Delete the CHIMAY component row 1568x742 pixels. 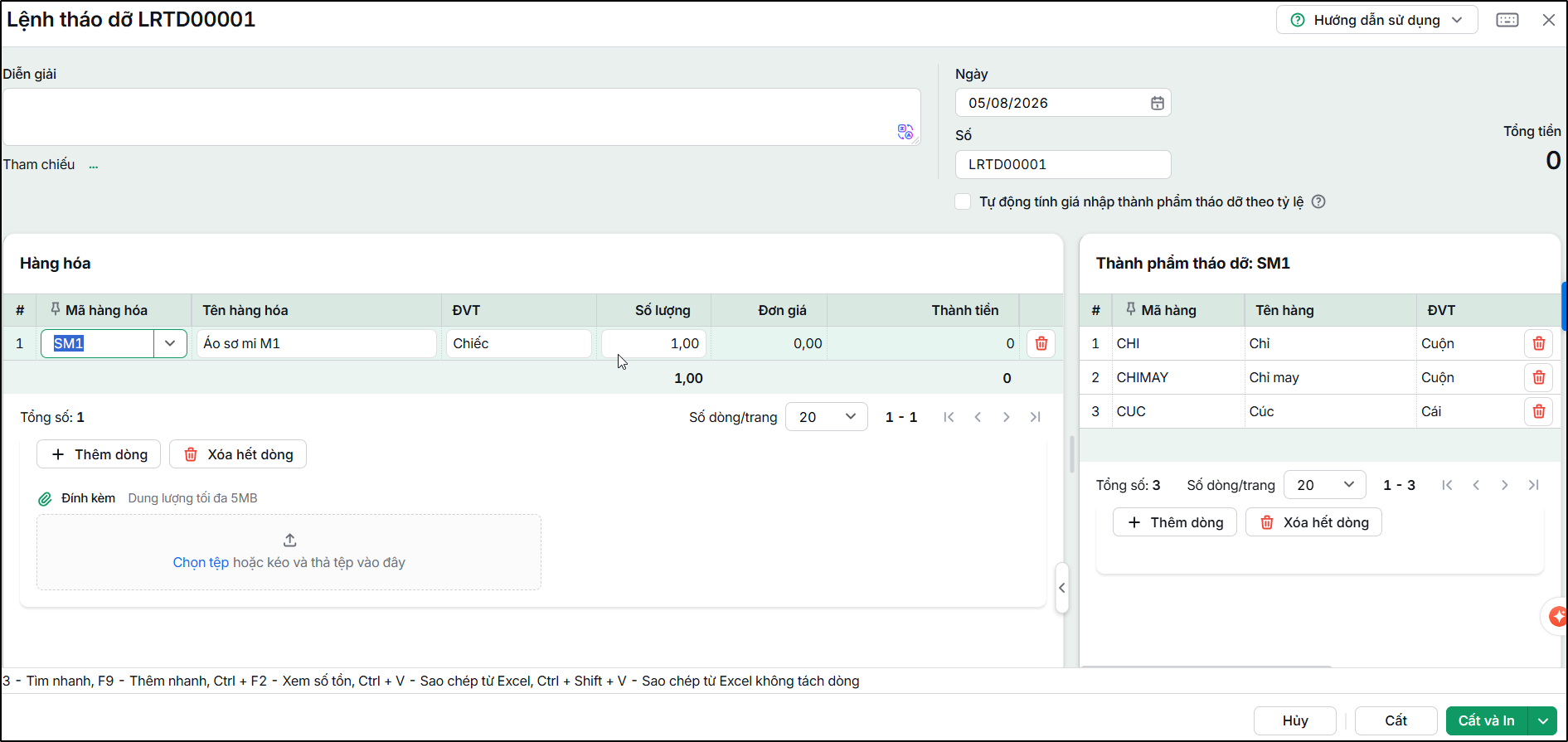(x=1538, y=377)
